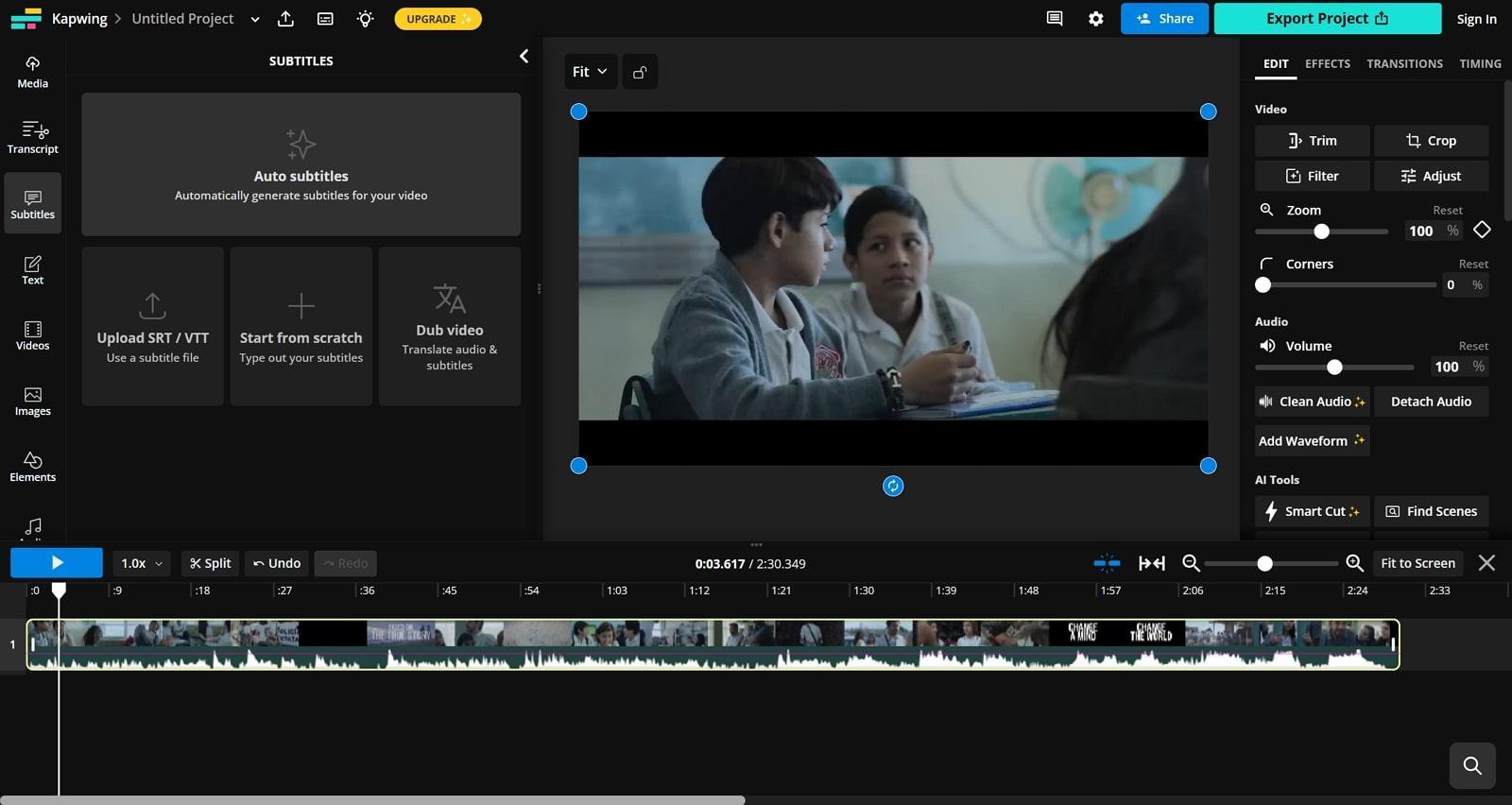Open the Fit zoom dropdown

pyautogui.click(x=591, y=72)
